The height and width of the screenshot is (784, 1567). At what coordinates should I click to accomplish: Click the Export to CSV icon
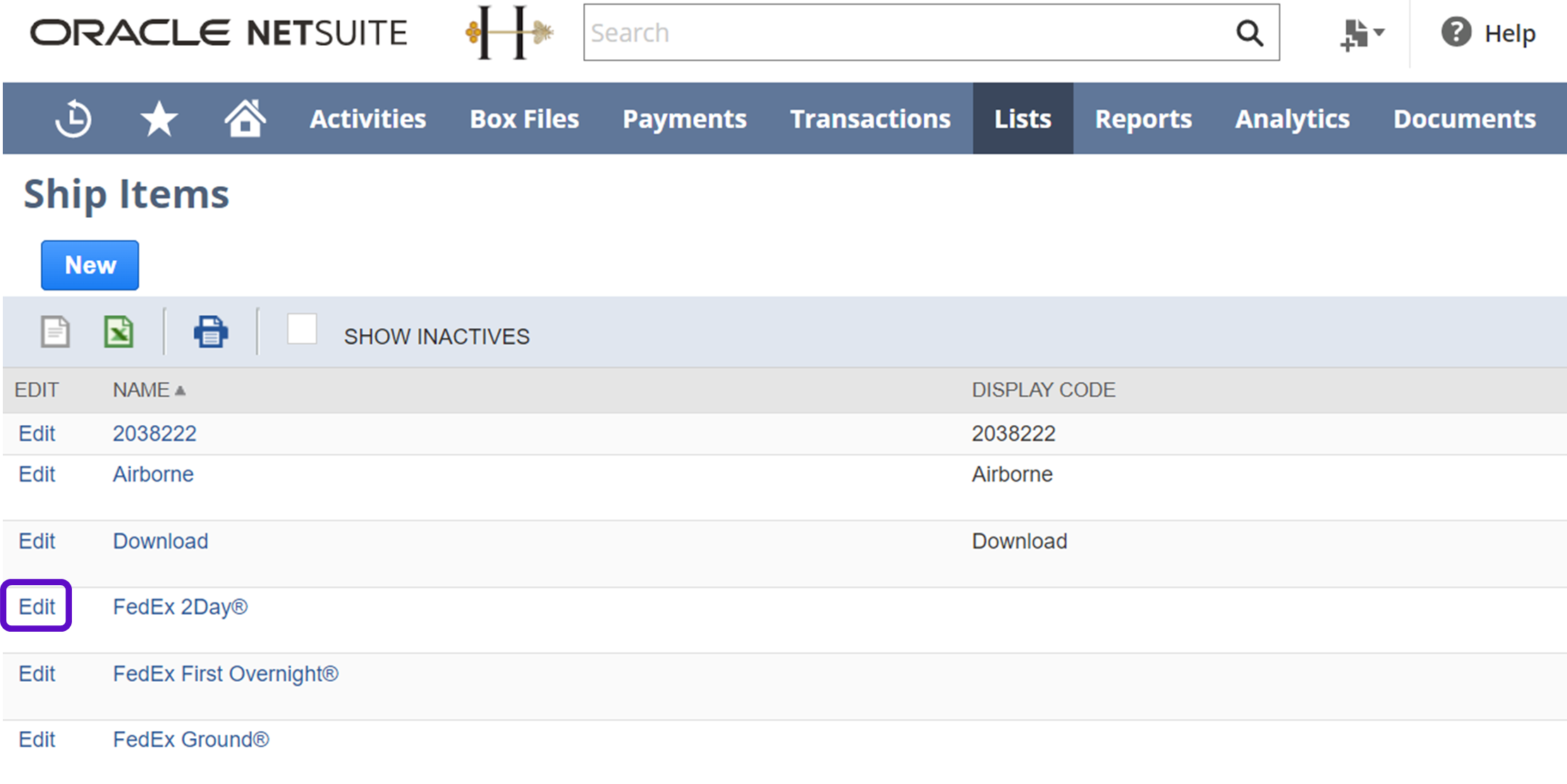pyautogui.click(x=55, y=332)
